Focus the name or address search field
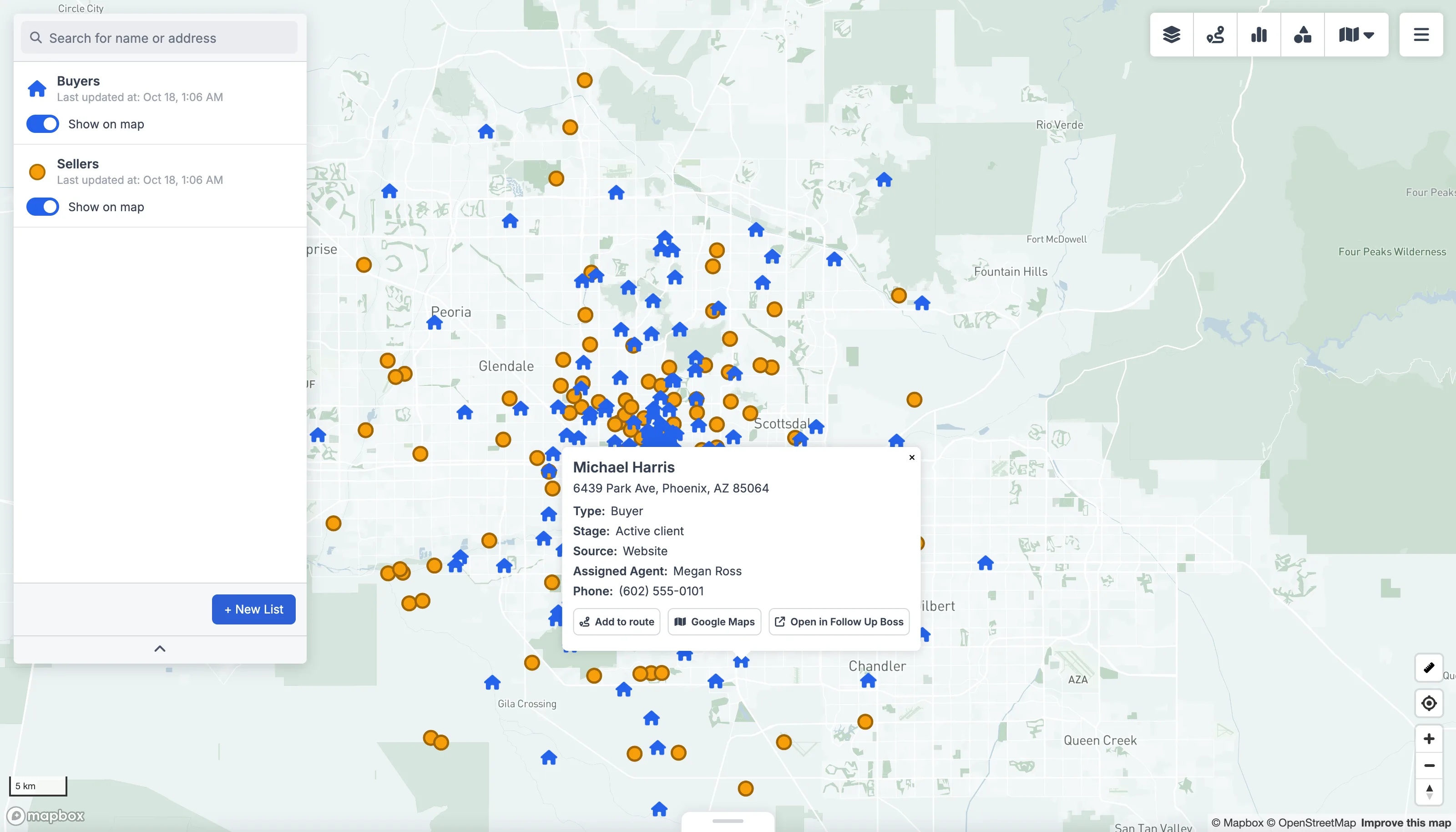 pyautogui.click(x=159, y=38)
